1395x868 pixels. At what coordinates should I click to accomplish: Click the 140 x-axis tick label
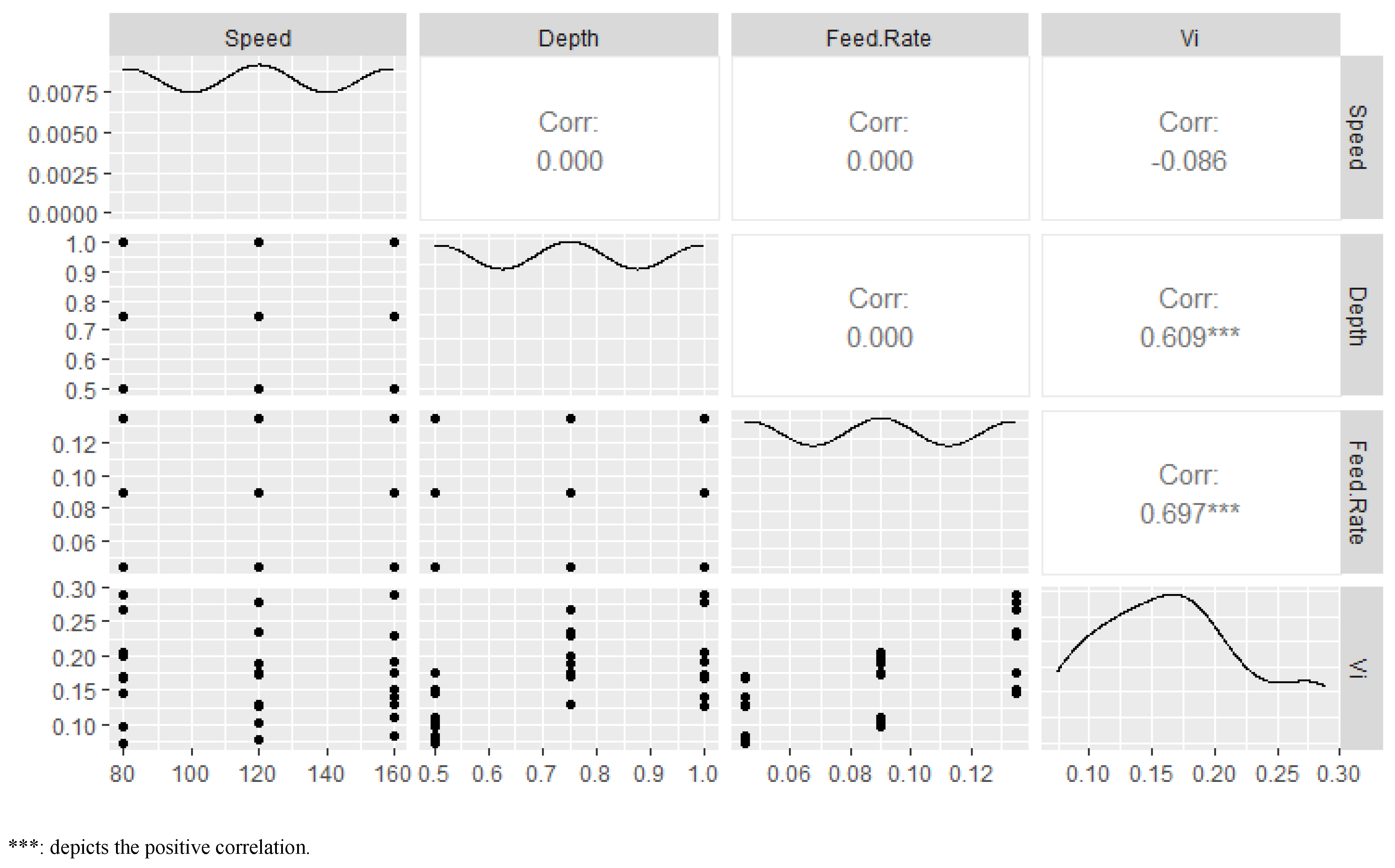tap(326, 774)
